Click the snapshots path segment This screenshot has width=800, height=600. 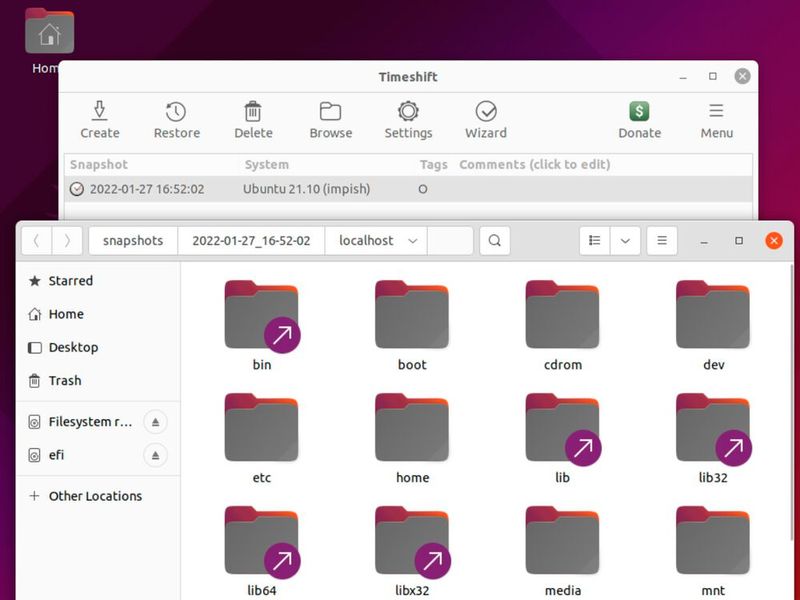[x=133, y=240]
